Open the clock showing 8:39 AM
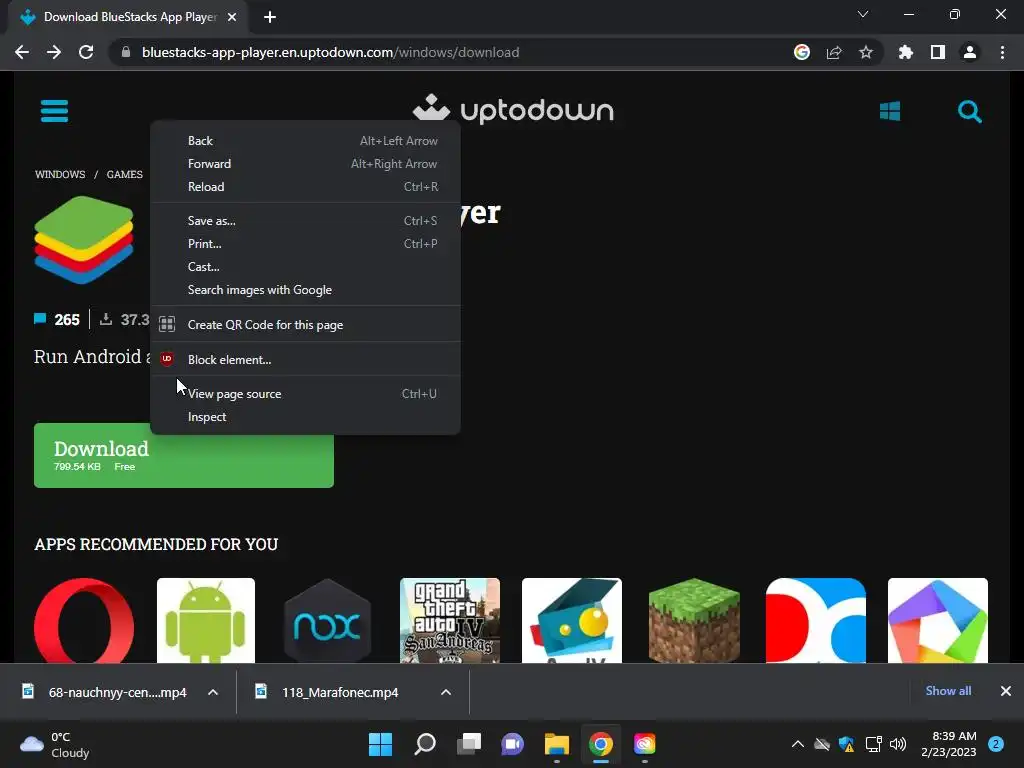The width and height of the screenshot is (1024, 768). (949, 744)
